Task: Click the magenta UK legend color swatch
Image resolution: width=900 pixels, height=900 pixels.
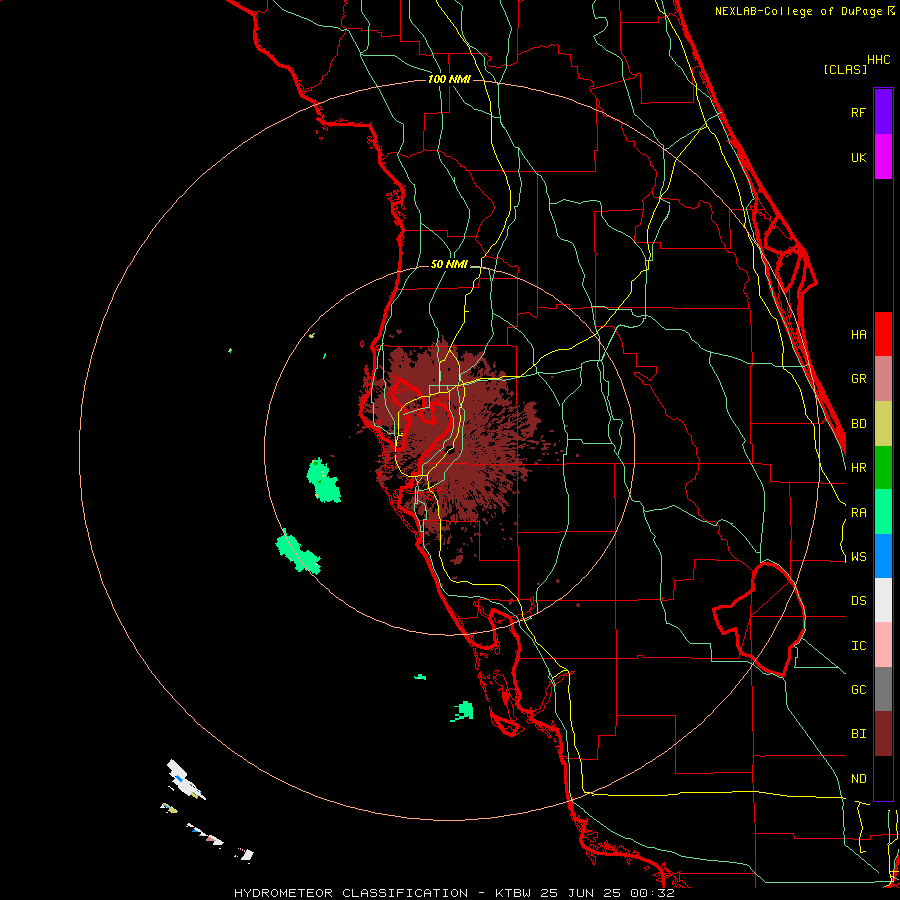Action: point(883,157)
